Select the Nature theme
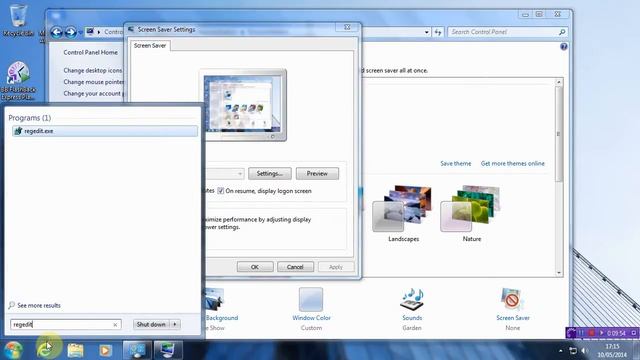This screenshot has width=640, height=360. (471, 214)
